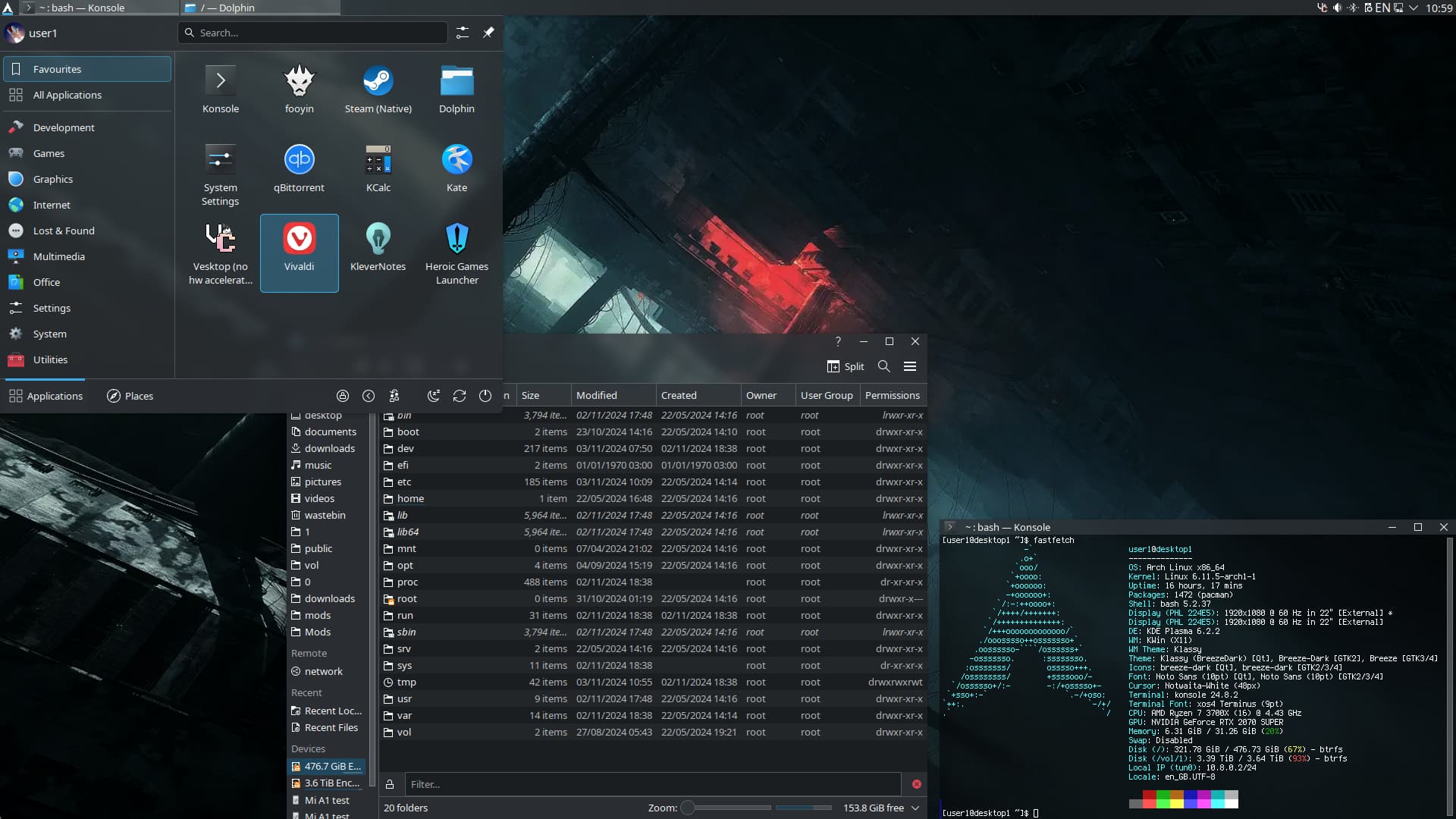The width and height of the screenshot is (1456, 819).
Task: Click the lock screen icon in launcher footer
Action: (343, 396)
